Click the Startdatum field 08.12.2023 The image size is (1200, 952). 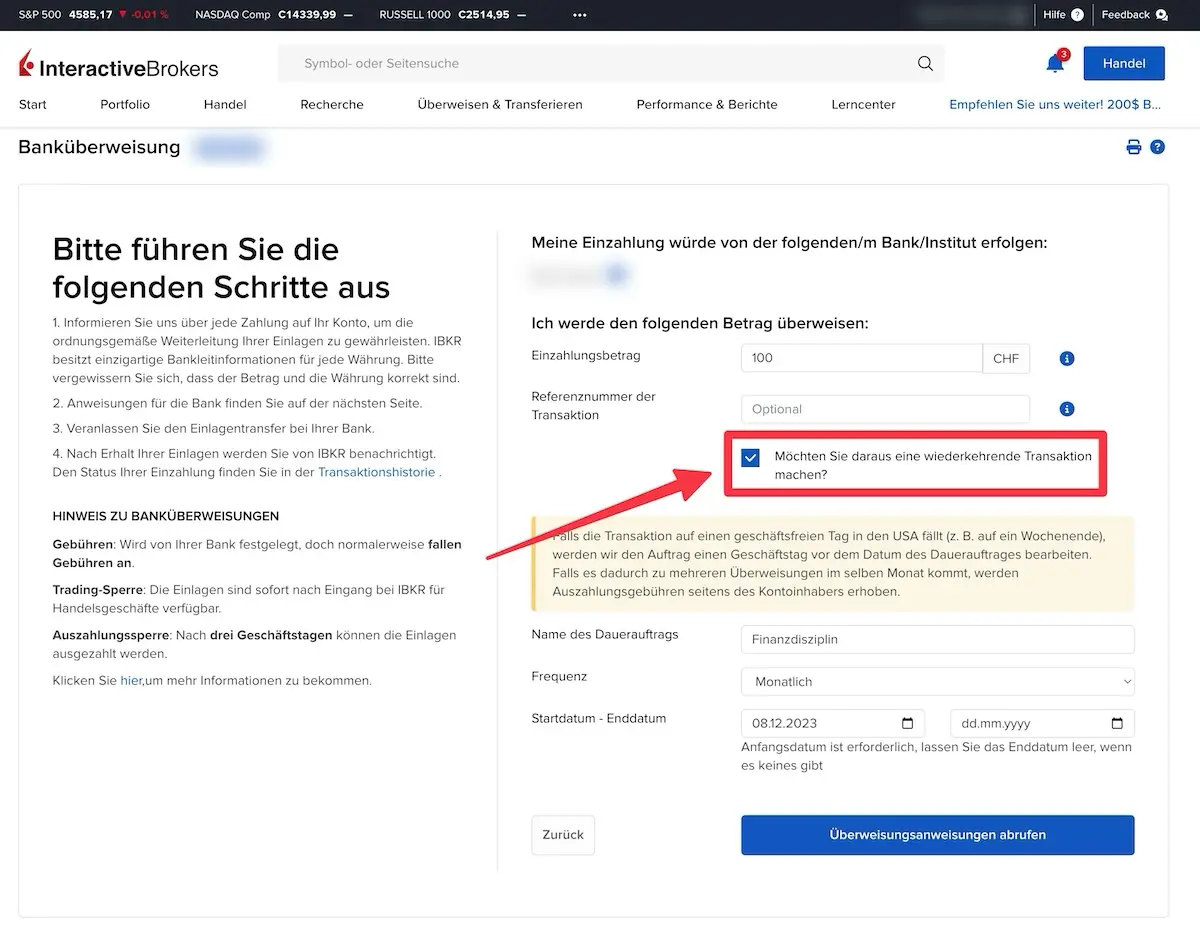coord(833,723)
